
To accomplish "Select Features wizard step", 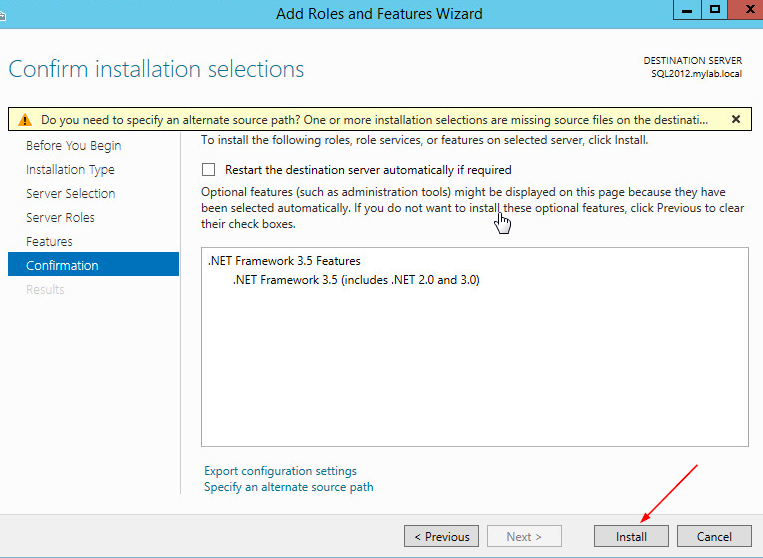I will click(x=49, y=241).
